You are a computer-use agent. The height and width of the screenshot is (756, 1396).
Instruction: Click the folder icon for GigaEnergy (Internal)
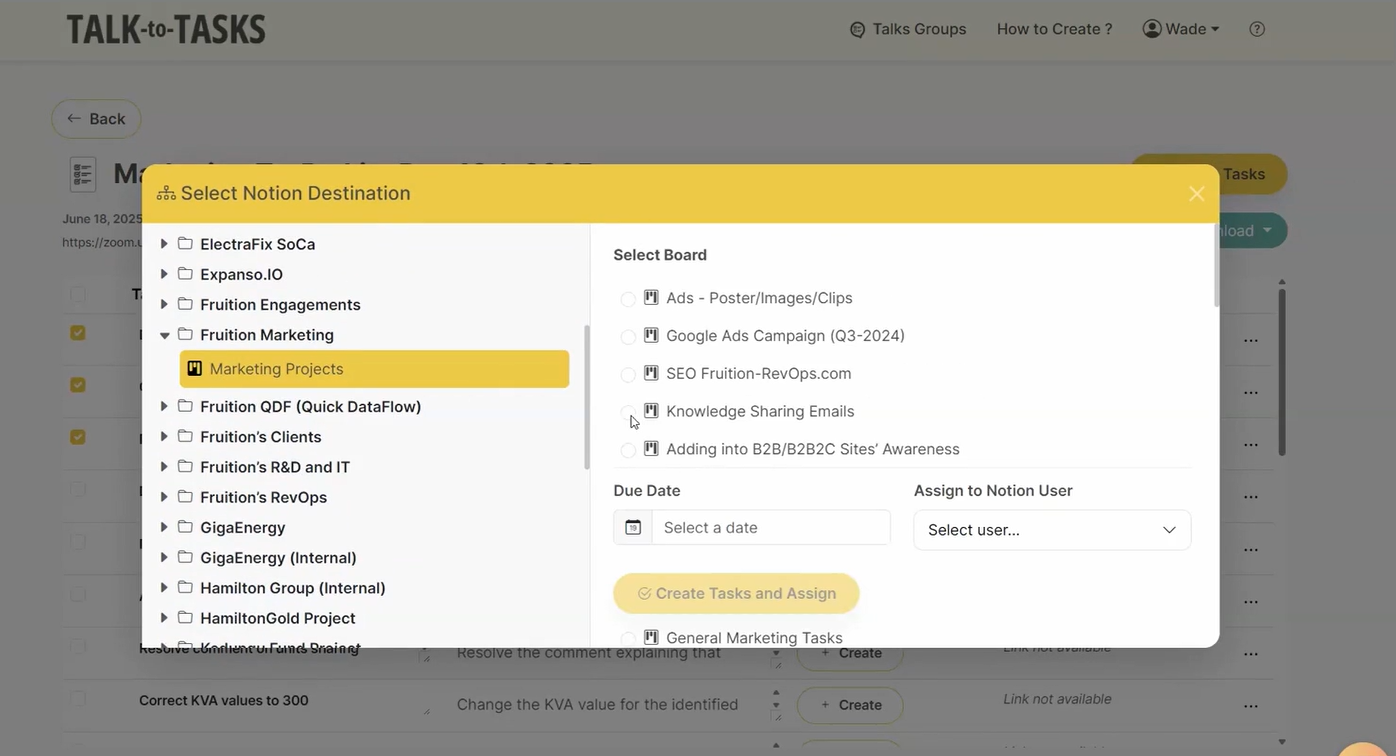185,557
